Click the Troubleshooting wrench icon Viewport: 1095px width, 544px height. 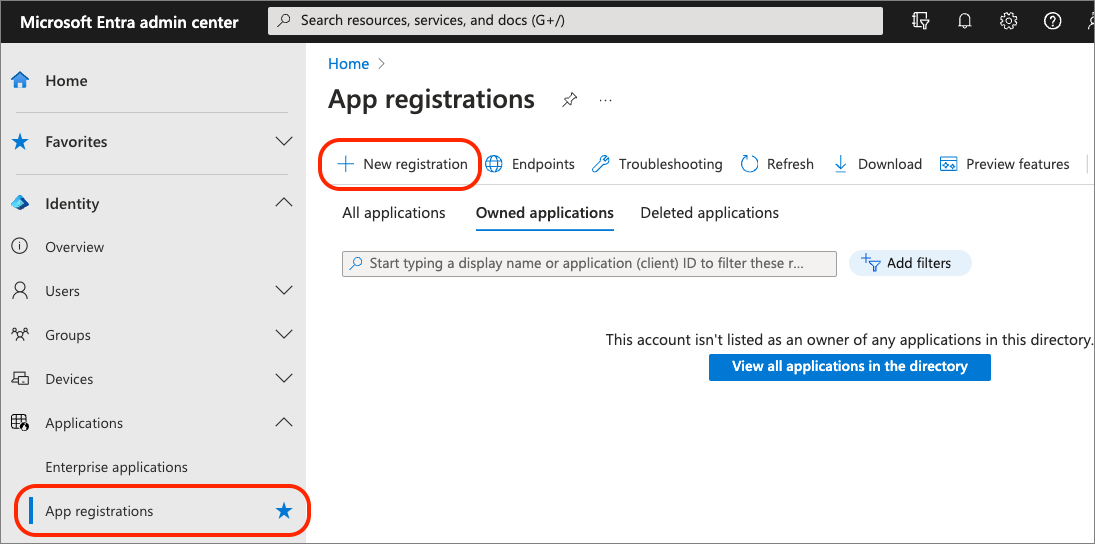pyautogui.click(x=600, y=164)
